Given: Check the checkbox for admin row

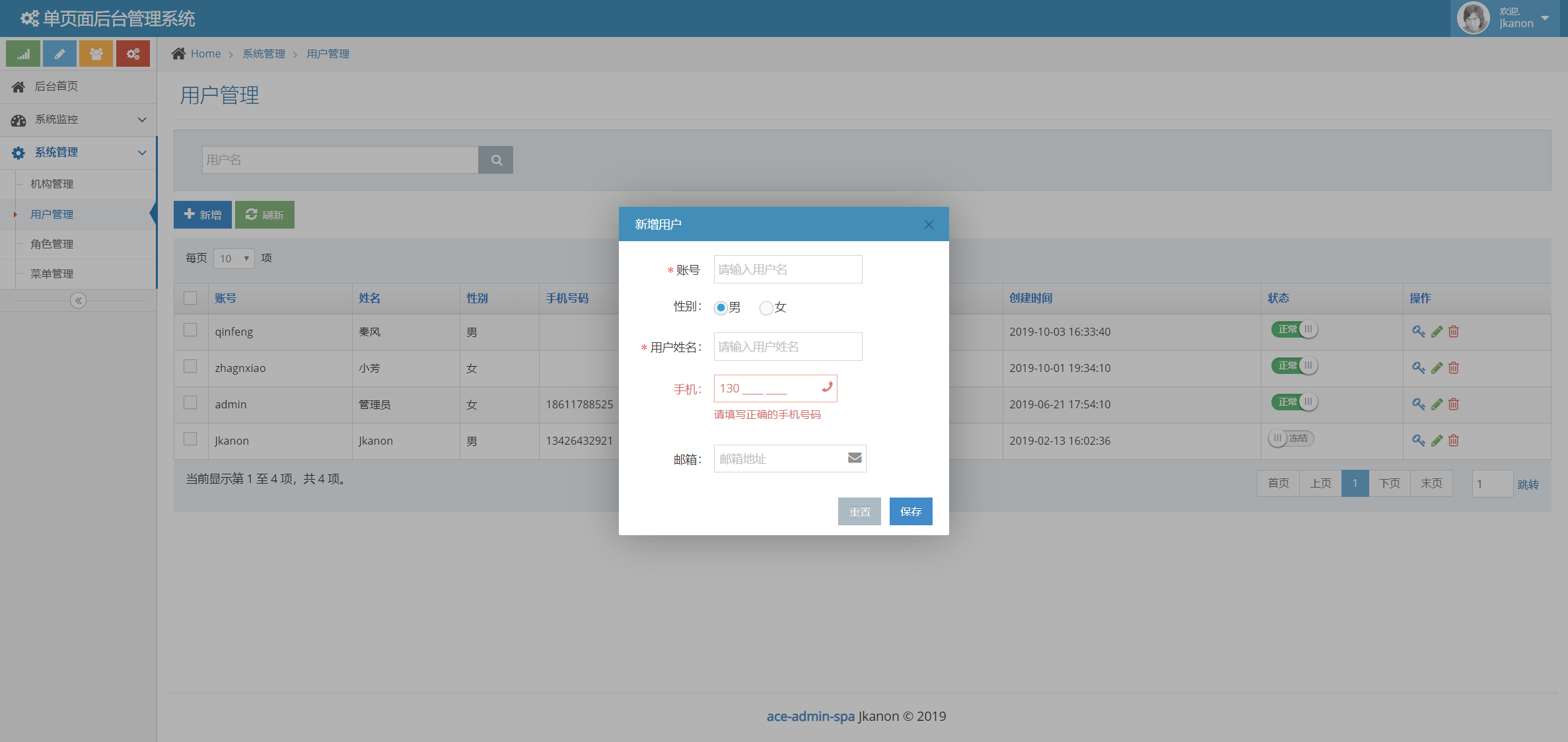Looking at the screenshot, I should click(x=190, y=403).
